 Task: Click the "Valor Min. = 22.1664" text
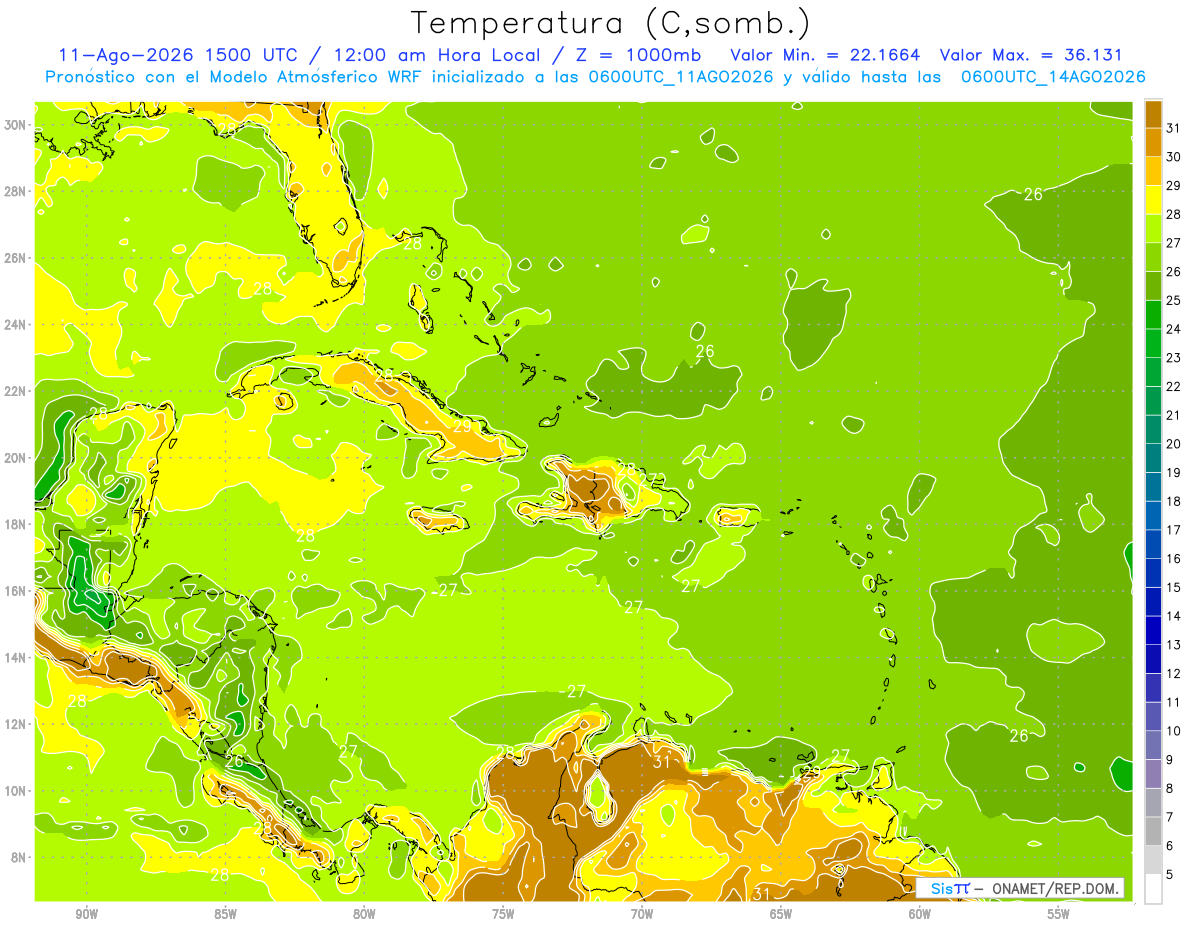coord(825,55)
